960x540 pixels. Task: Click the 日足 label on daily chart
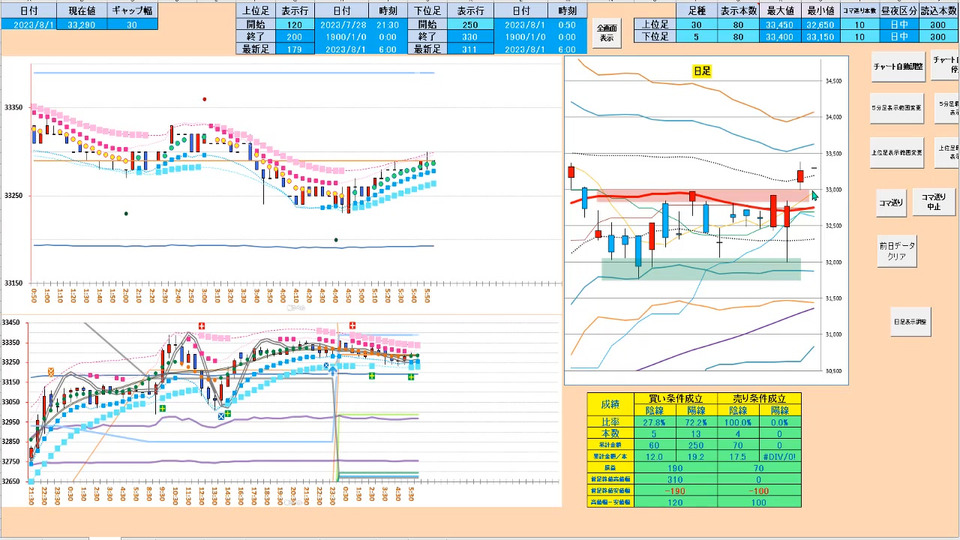tap(702, 71)
